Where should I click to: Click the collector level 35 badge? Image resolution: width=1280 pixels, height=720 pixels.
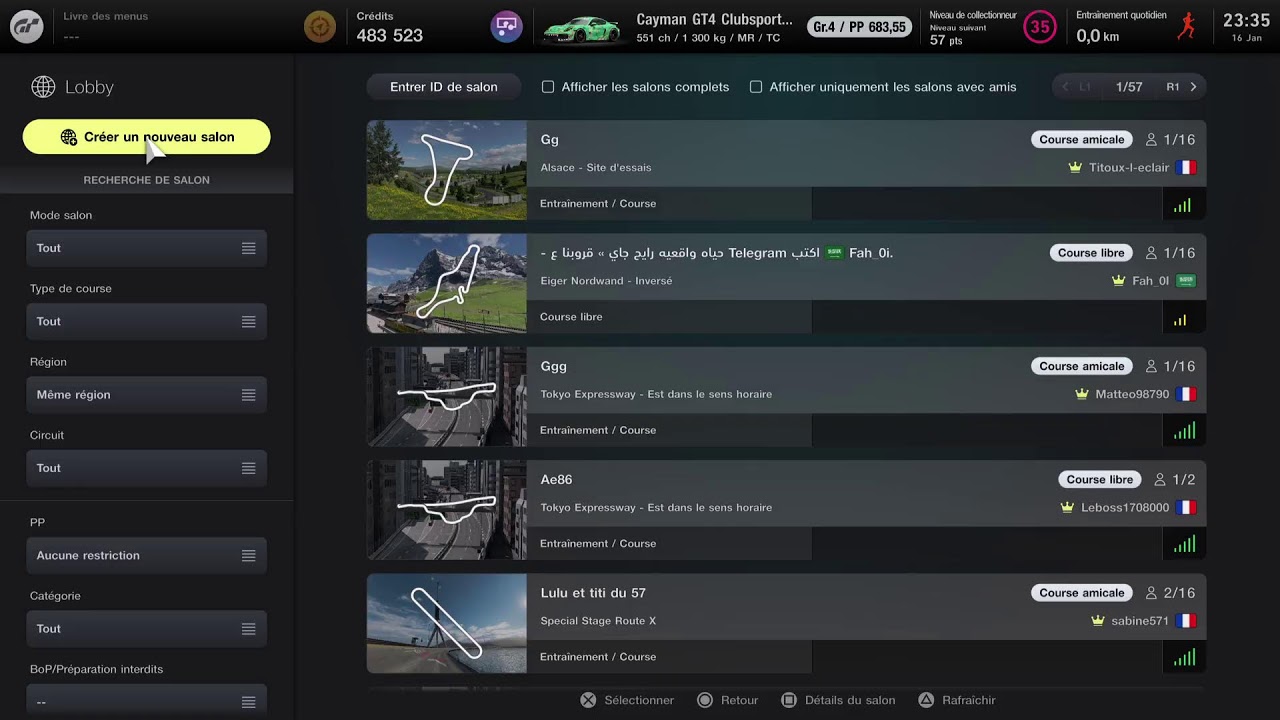(x=1040, y=27)
